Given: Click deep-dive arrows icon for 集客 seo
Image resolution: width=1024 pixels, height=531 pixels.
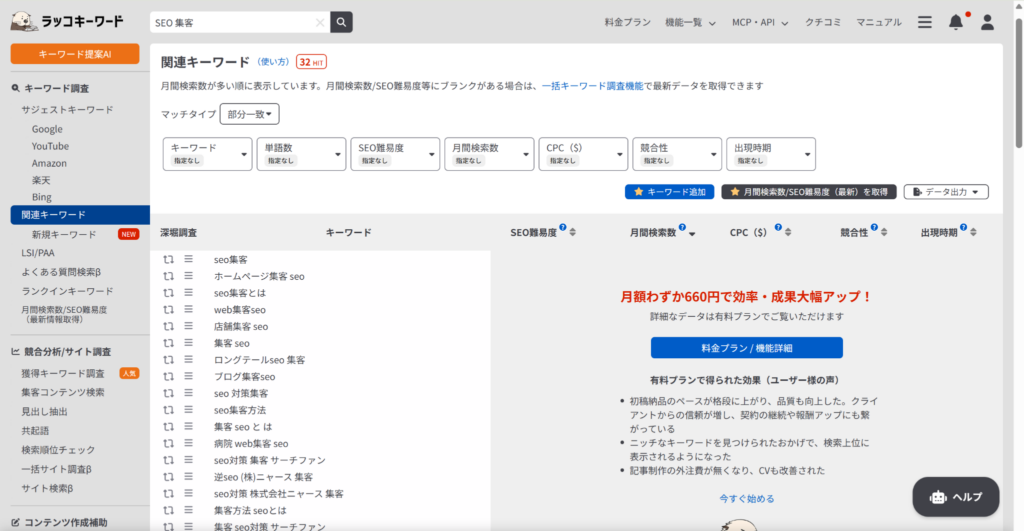Looking at the screenshot, I should (168, 343).
